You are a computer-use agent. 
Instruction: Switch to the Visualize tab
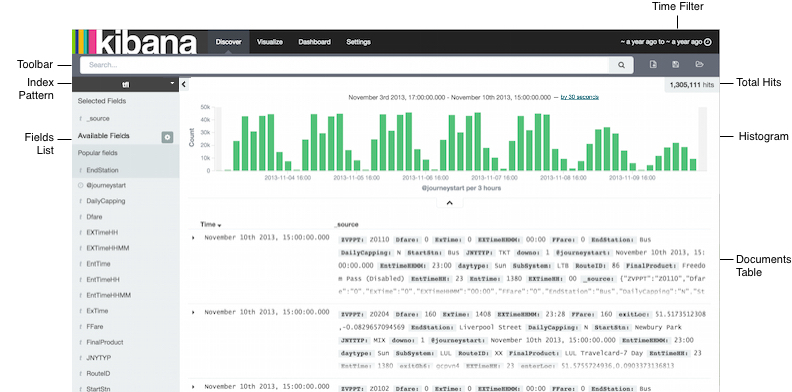click(270, 42)
